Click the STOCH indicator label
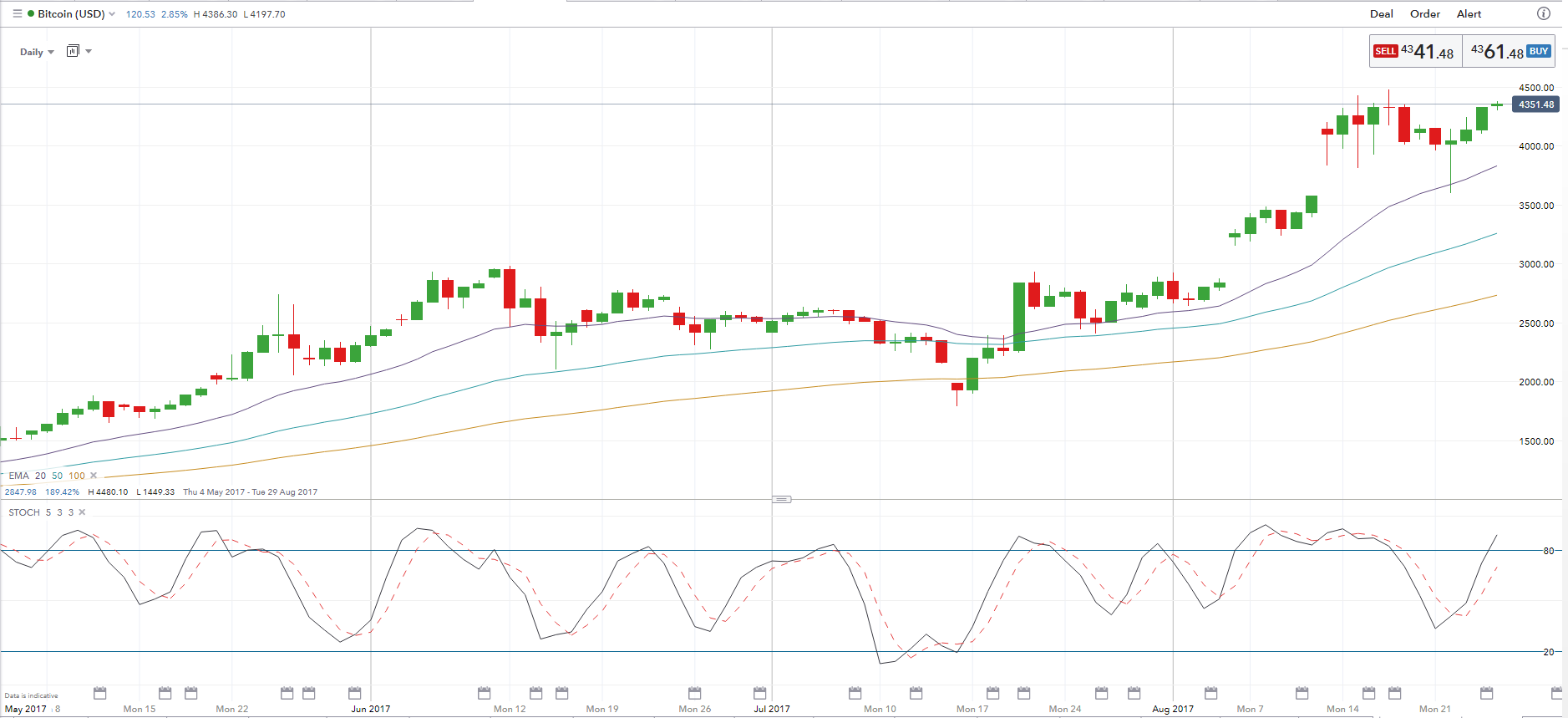Viewport: 1568px width, 718px height. [x=24, y=512]
